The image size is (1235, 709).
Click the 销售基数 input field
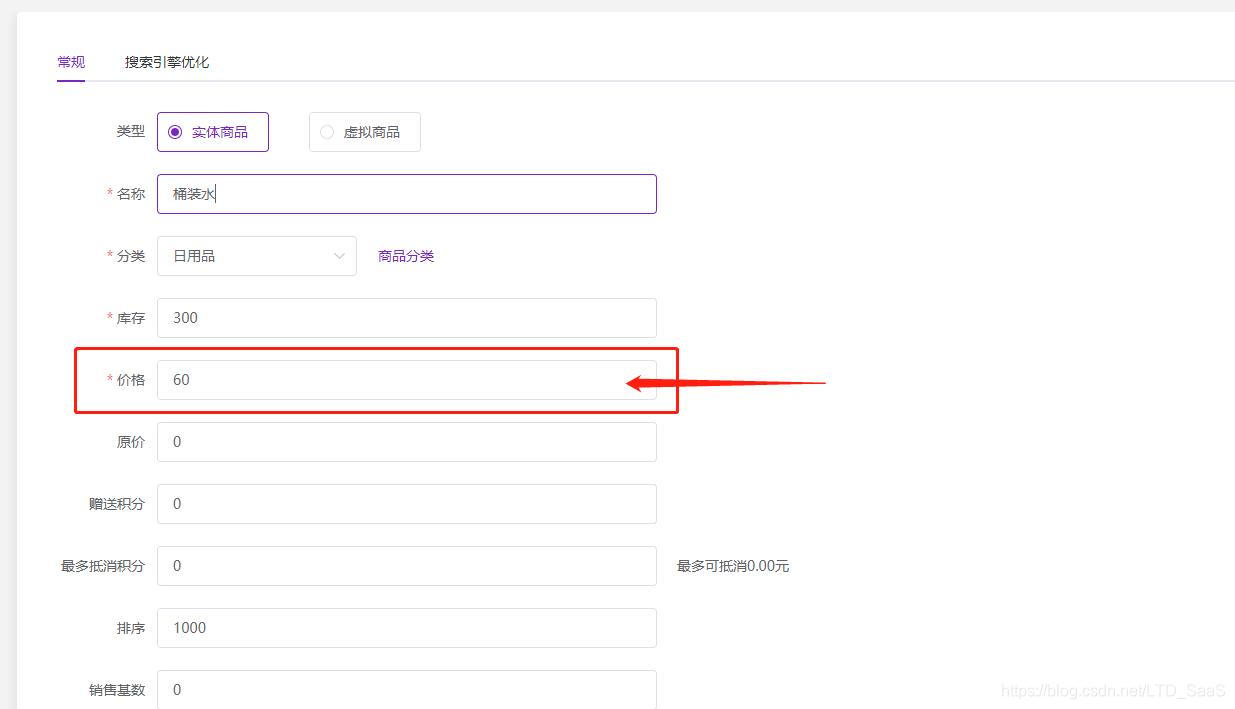tap(406, 690)
